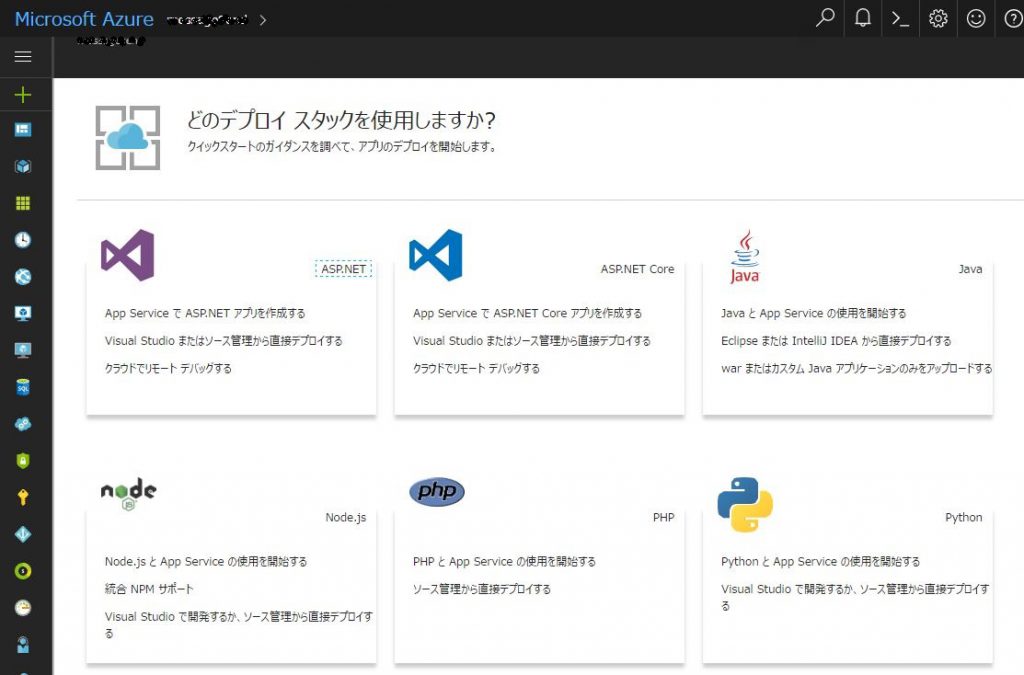Screen dimensions: 1024x675
Task: Open the portal settings gear
Action: click(x=938, y=18)
